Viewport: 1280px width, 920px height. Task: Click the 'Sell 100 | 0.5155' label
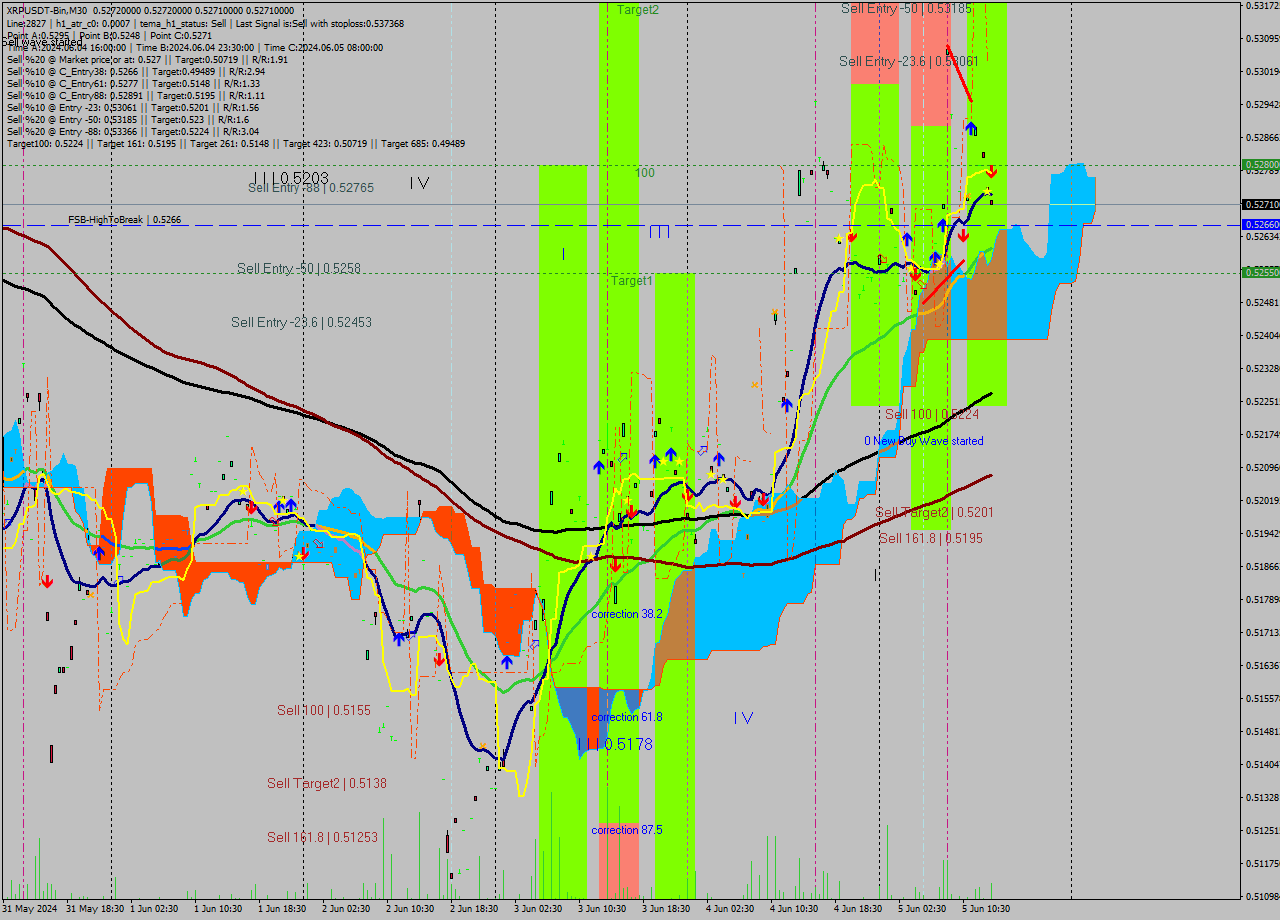click(324, 710)
